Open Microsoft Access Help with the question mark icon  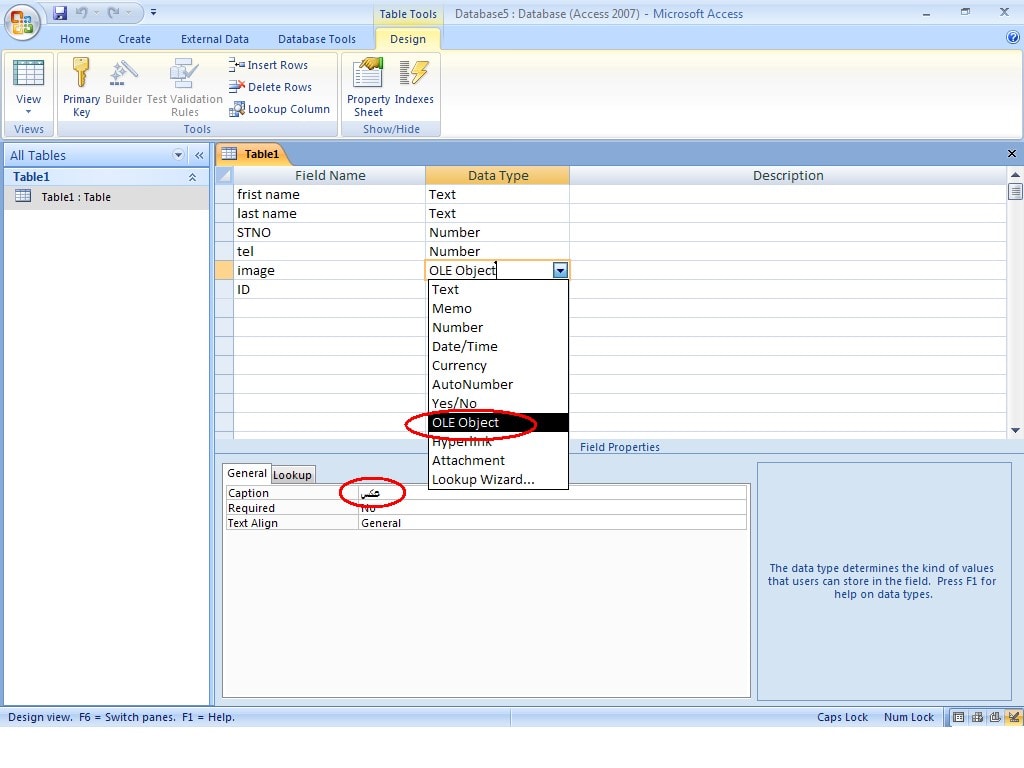(x=1013, y=38)
